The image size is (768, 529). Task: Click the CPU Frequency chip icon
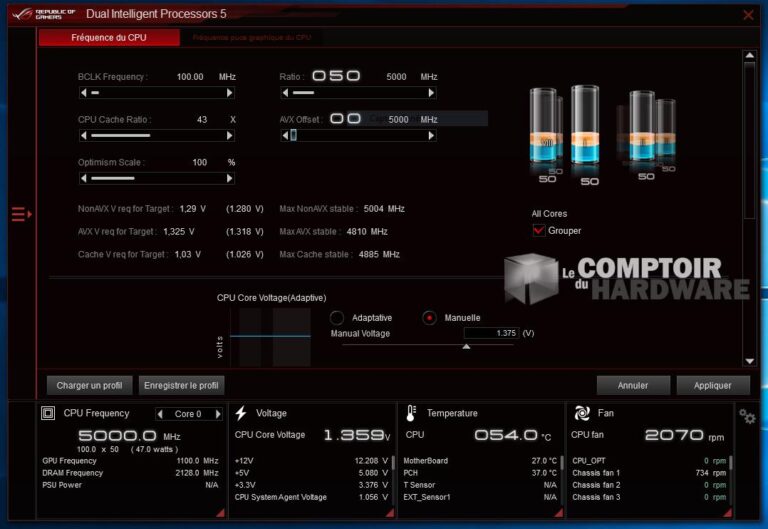[48, 413]
